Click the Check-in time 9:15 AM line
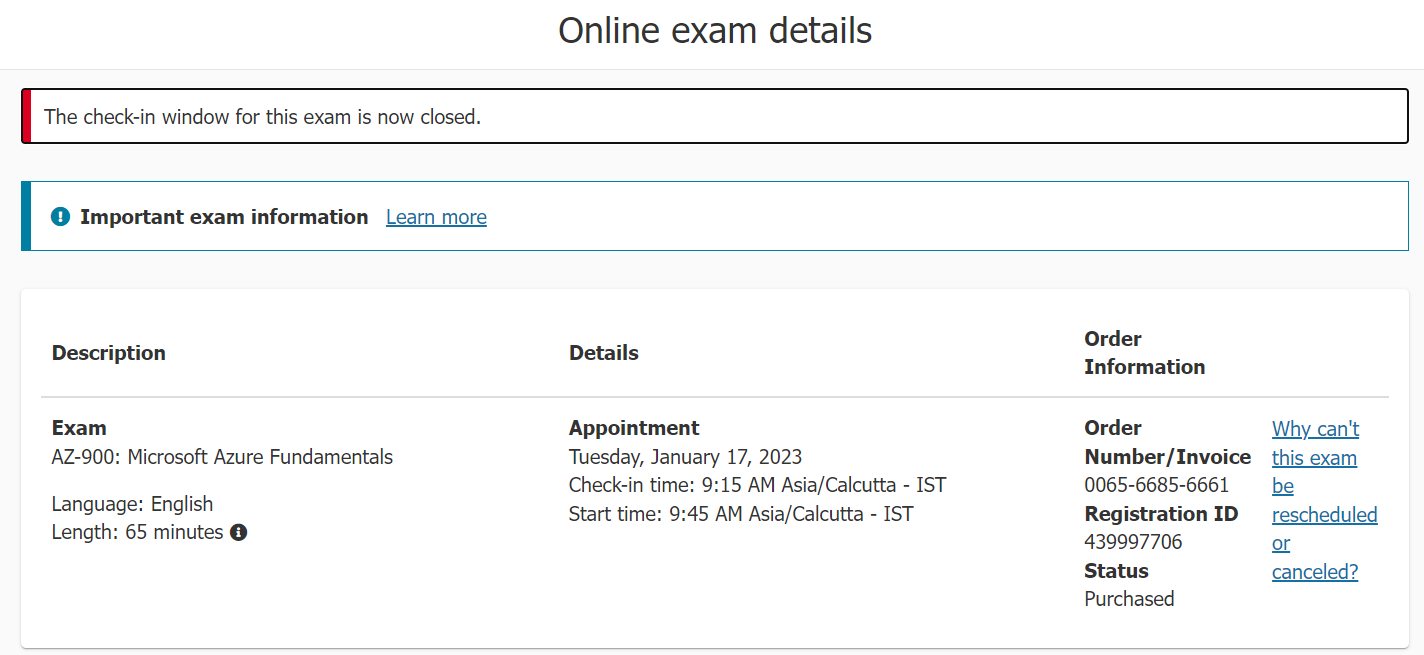Image resolution: width=1424 pixels, height=655 pixels. point(757,485)
